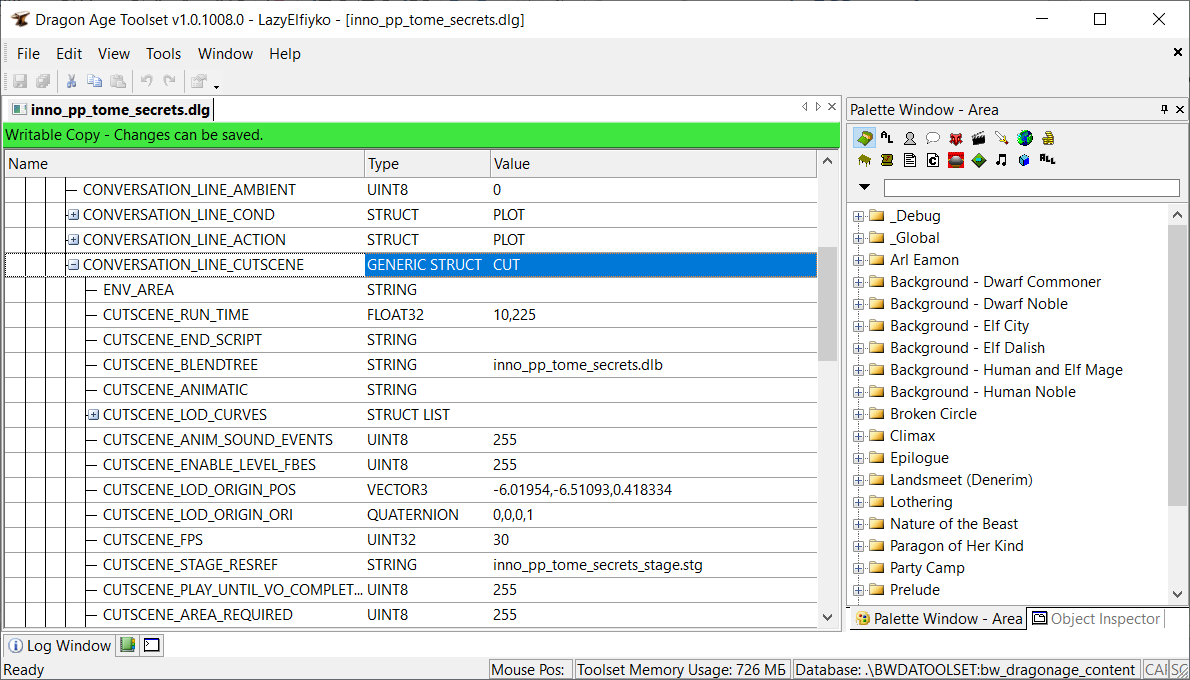1190x680 pixels.
Task: Click the gold coins merchant palette icon
Action: click(1048, 138)
